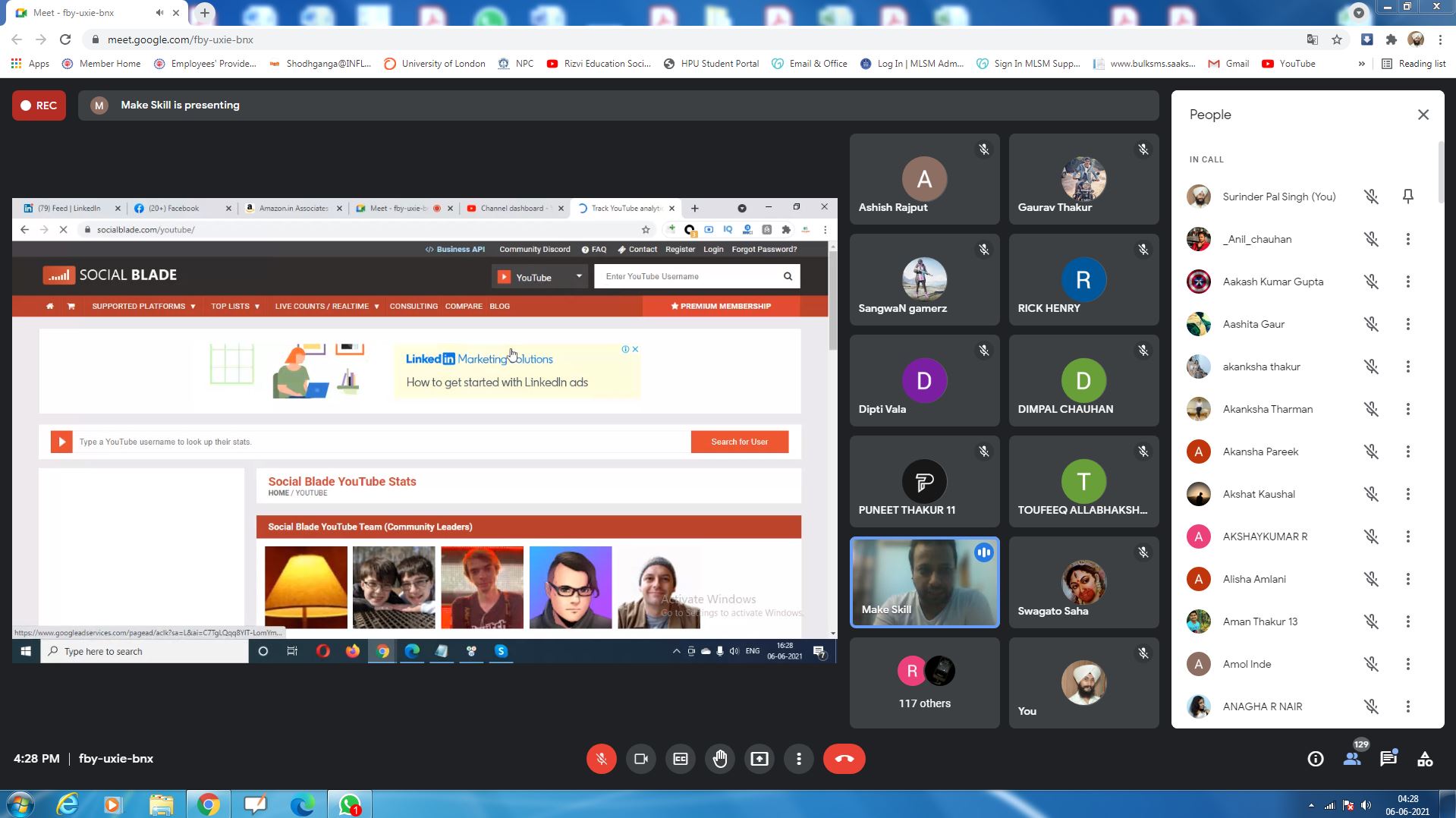Viewport: 1456px width, 818px height.
Task: Click LIVE COUNTS / REALTIME menu
Action: pyautogui.click(x=327, y=307)
